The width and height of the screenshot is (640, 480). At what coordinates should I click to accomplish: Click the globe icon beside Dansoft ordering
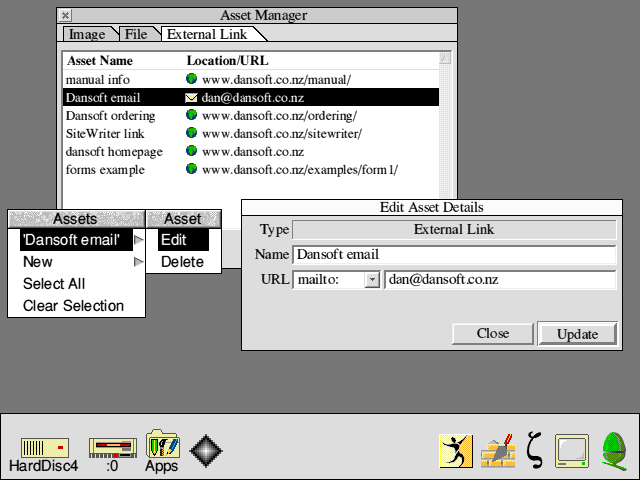191,115
